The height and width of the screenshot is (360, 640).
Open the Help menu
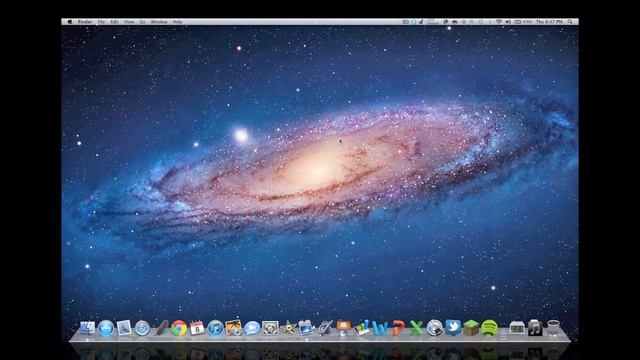[178, 22]
